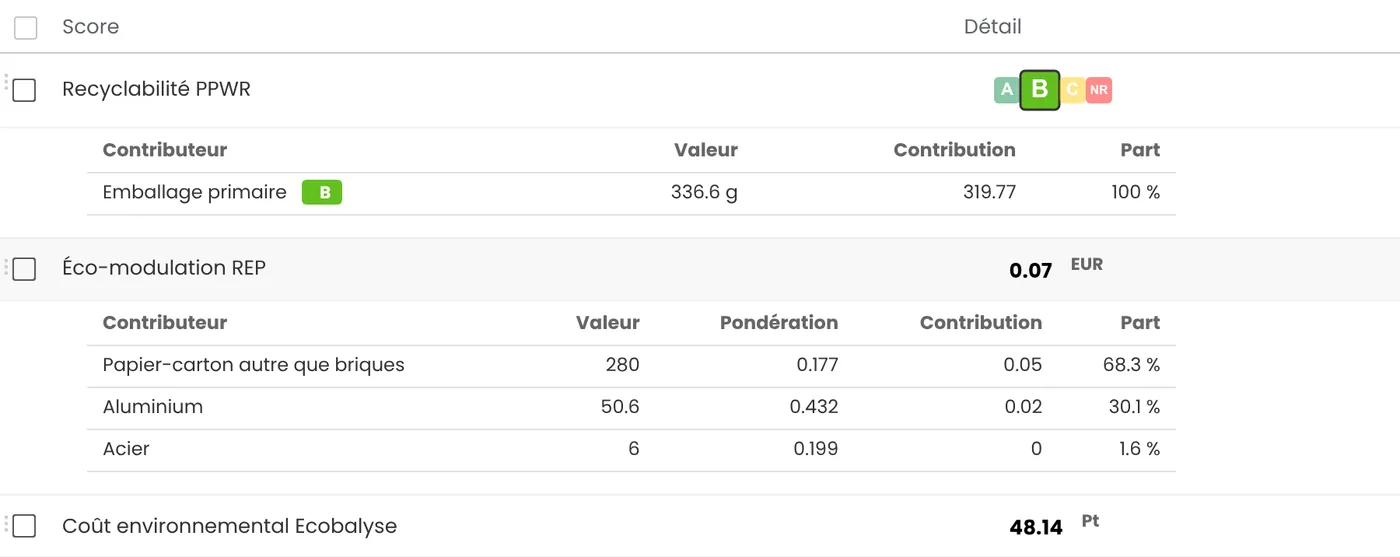Click the drag handle beside Éco-modulation REP
This screenshot has width=1400, height=557.
6,267
